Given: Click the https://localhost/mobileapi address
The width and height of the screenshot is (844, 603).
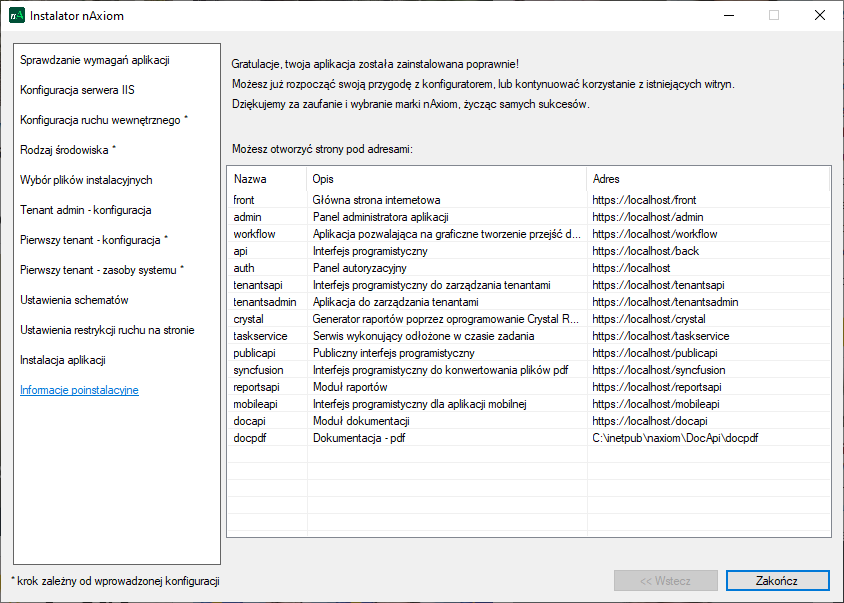Looking at the screenshot, I should pos(656,404).
